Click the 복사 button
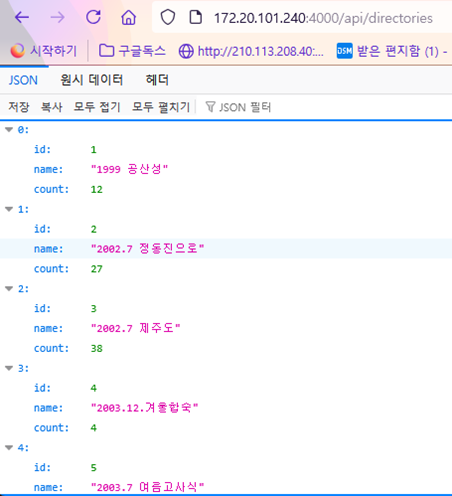452x496 pixels. tap(51, 107)
